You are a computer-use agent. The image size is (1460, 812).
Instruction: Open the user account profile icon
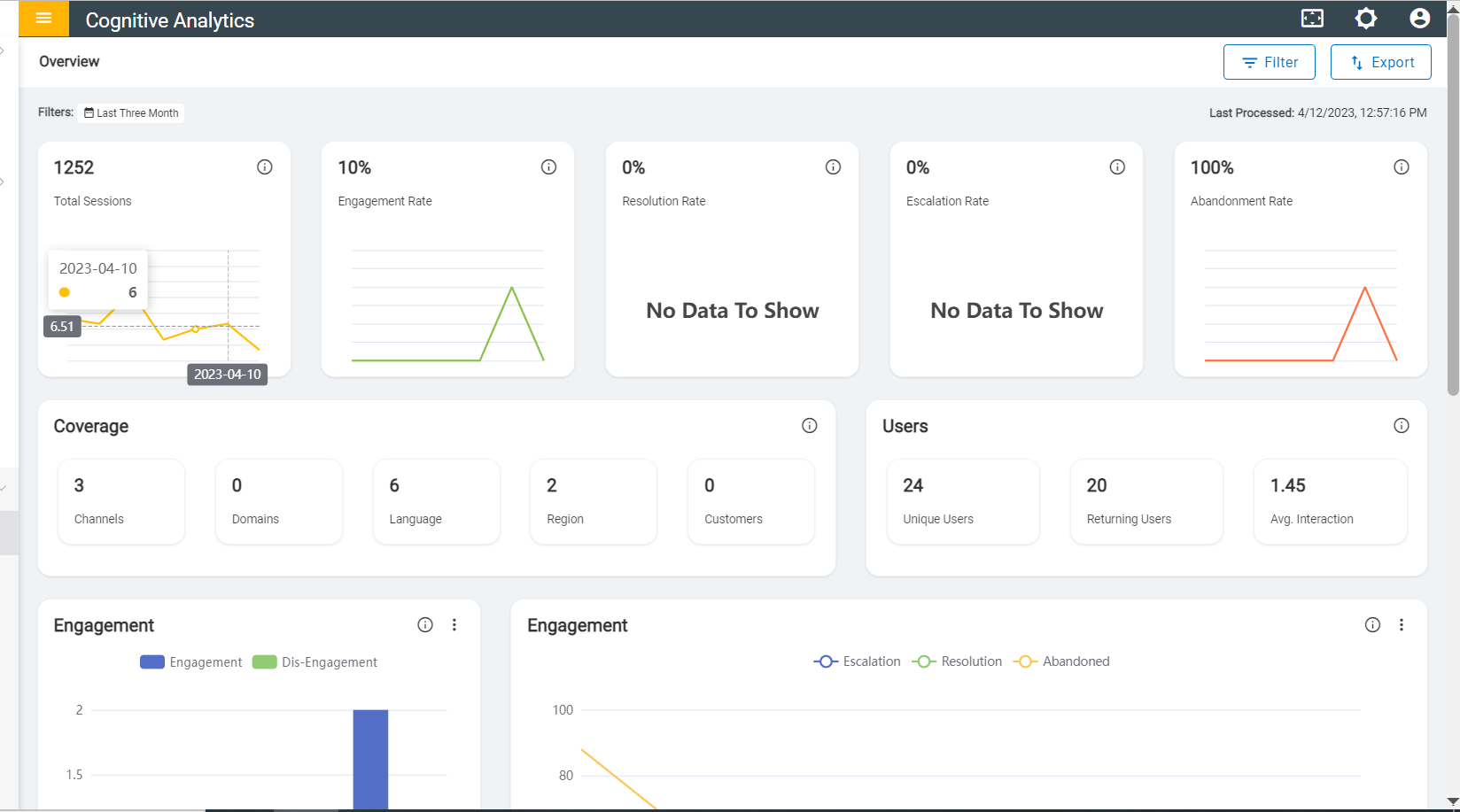1419,19
